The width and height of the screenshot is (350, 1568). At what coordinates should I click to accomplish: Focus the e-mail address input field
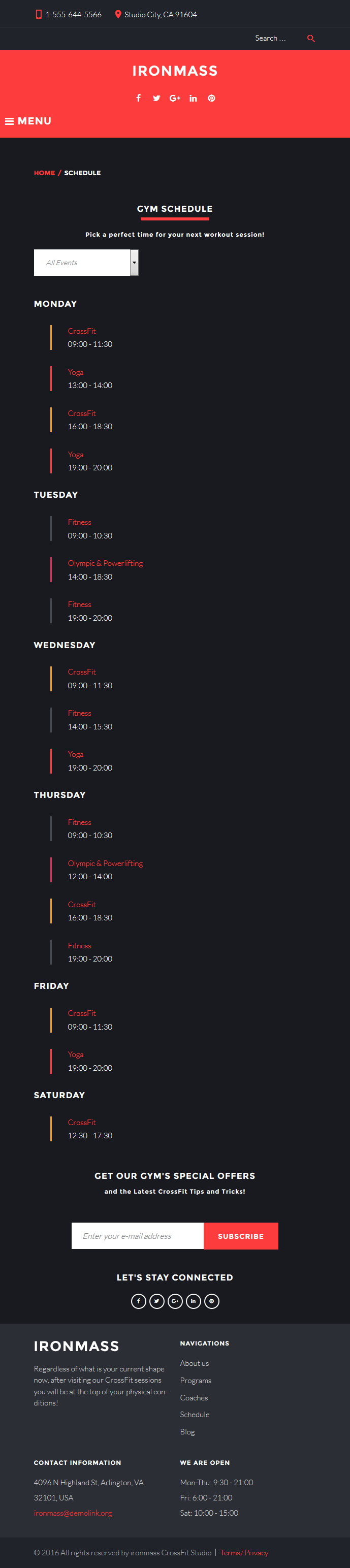[138, 1236]
